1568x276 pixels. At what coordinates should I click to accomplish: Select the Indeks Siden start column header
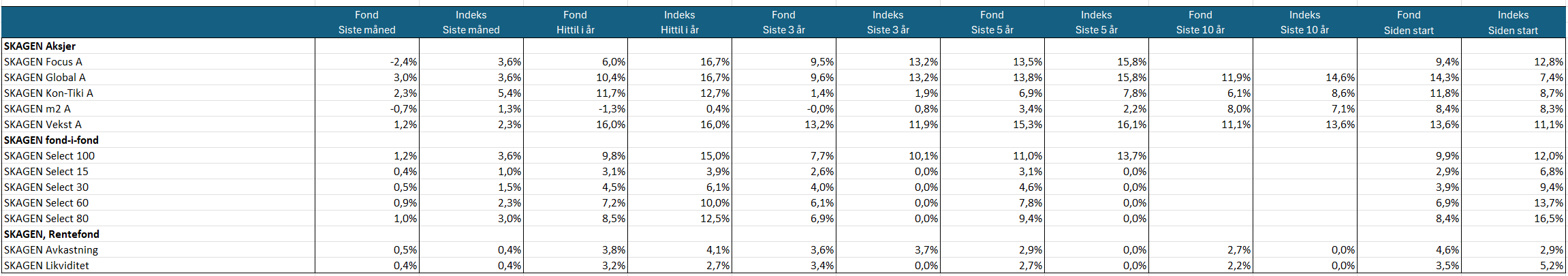[x=1513, y=22]
